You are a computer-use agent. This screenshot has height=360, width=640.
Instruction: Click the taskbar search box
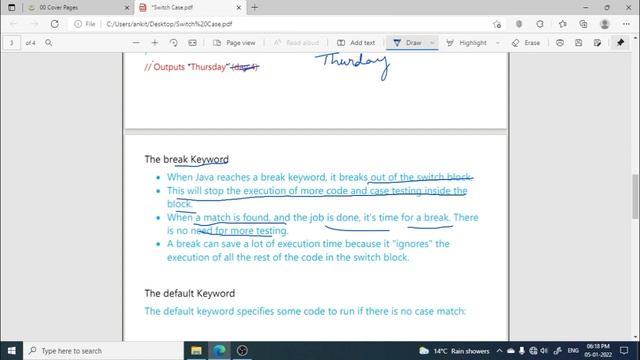pyautogui.click(x=104, y=351)
